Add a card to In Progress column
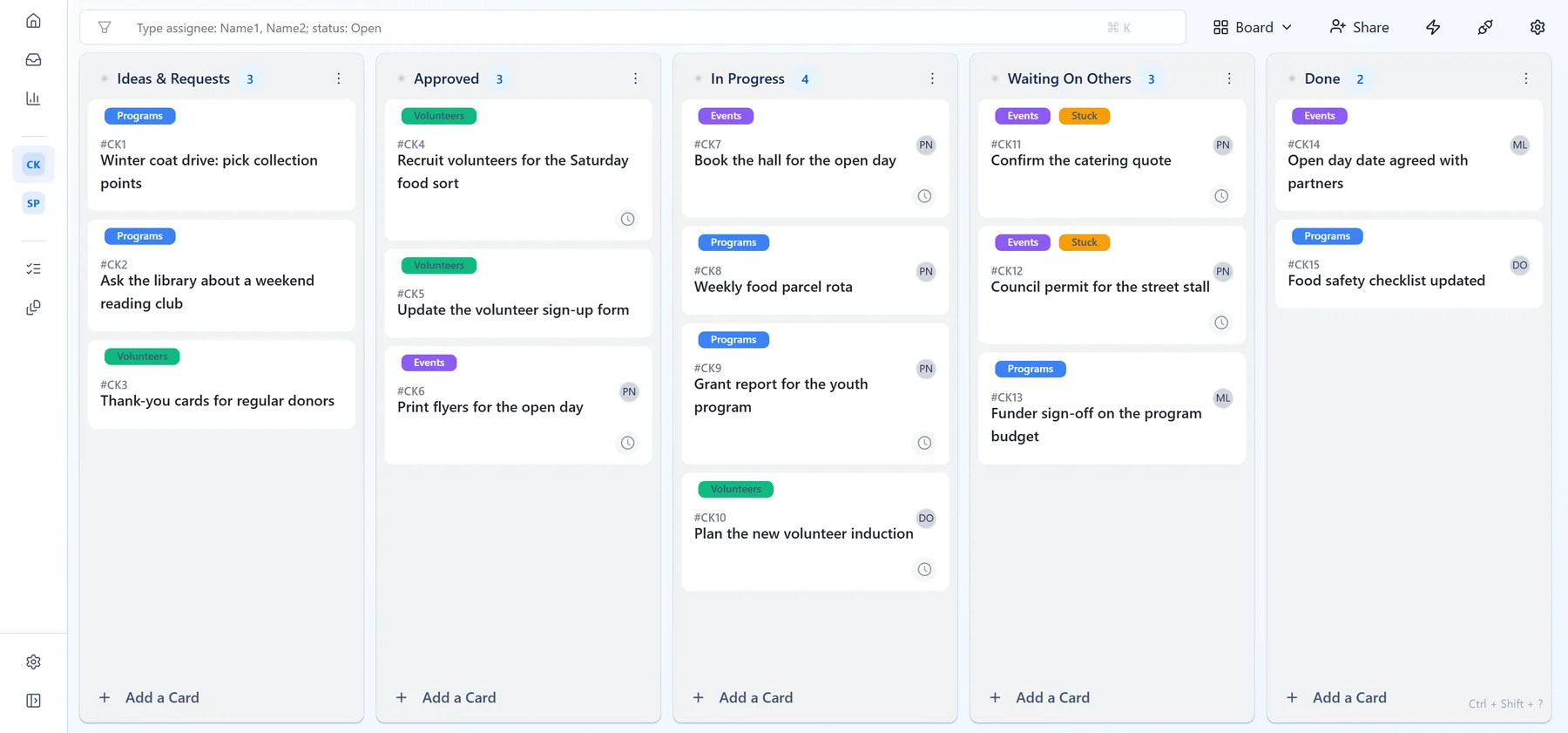 coord(743,697)
